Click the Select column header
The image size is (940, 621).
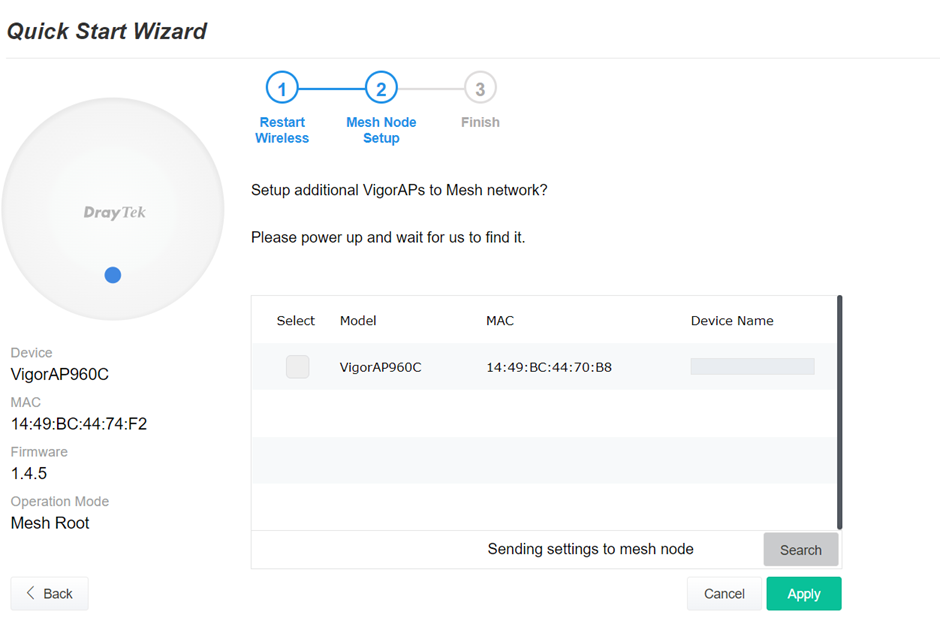[296, 321]
